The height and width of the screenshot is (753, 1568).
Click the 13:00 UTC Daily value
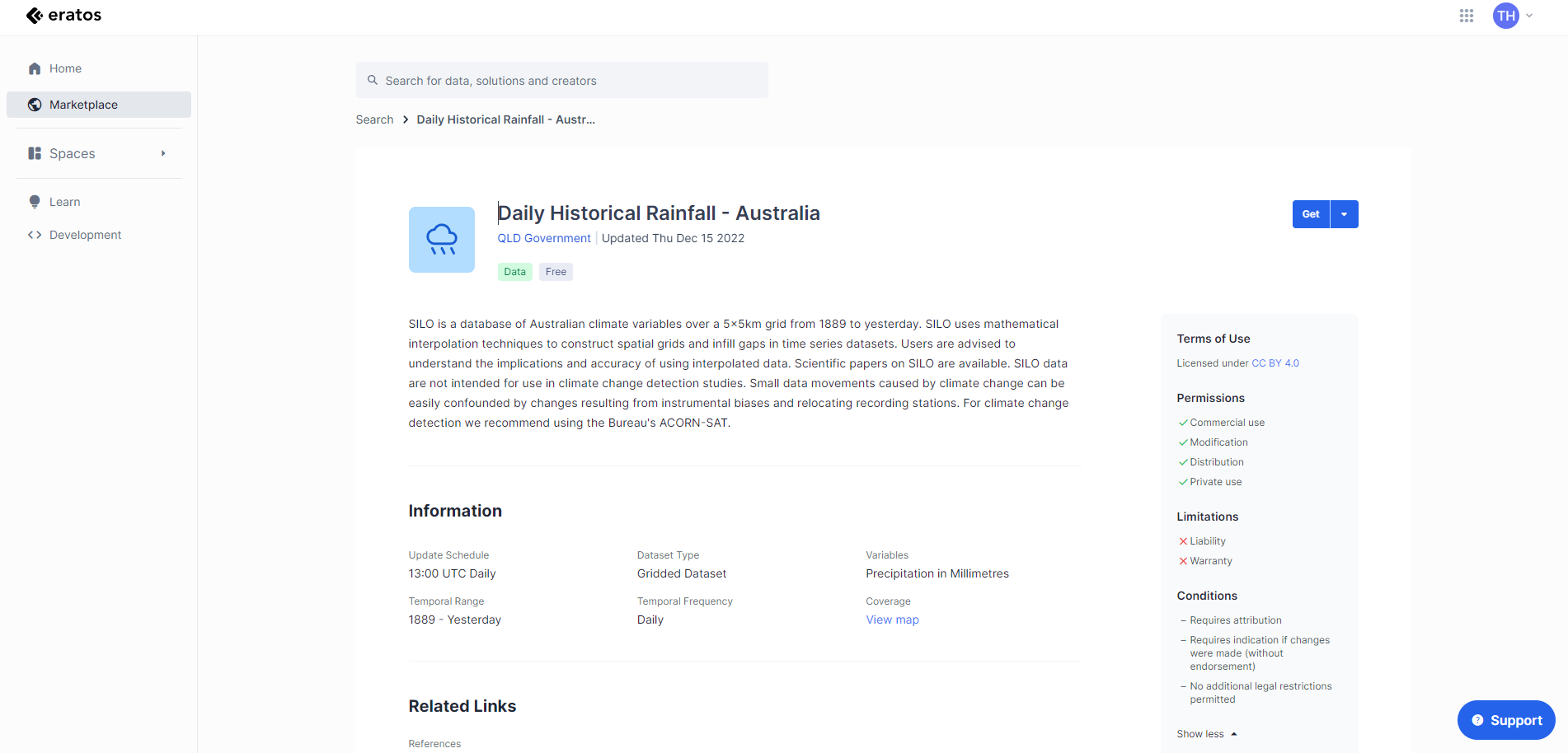point(452,573)
